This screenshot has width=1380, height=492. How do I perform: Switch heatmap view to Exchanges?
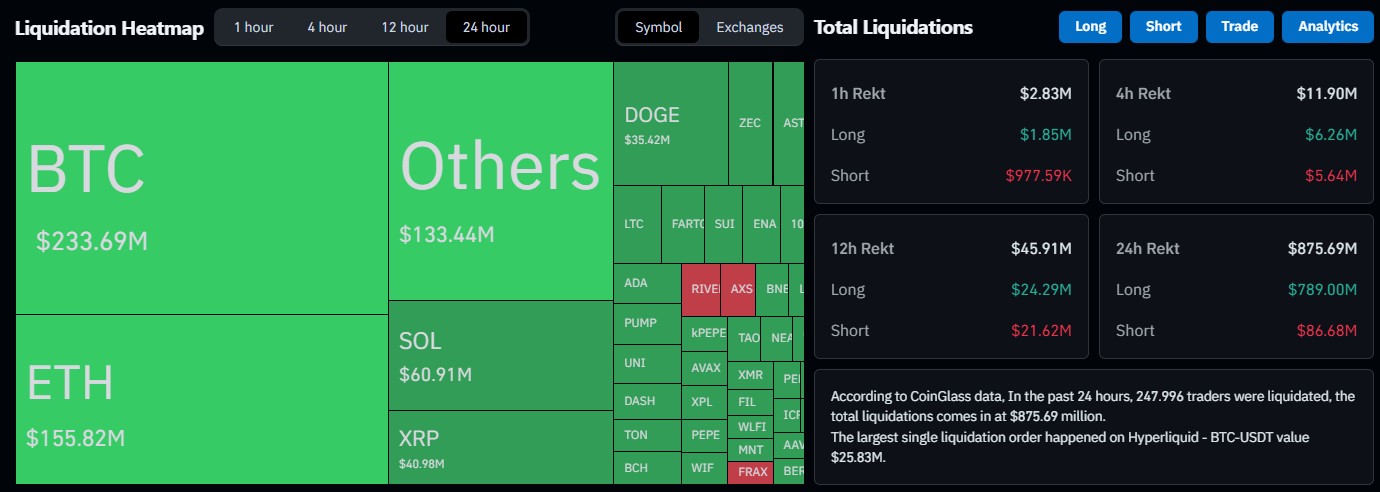click(x=750, y=27)
